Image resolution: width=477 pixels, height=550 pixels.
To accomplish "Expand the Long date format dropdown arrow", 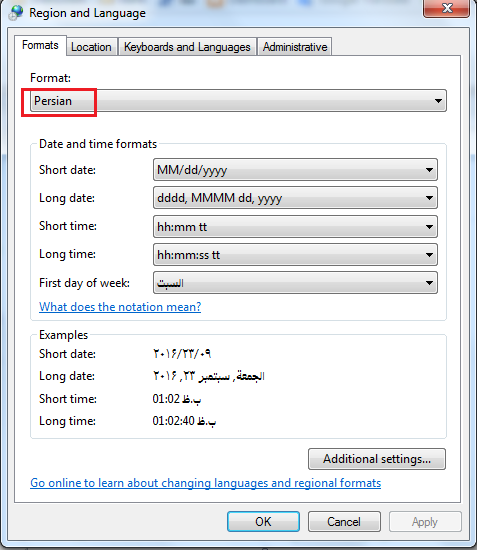I will (x=429, y=198).
